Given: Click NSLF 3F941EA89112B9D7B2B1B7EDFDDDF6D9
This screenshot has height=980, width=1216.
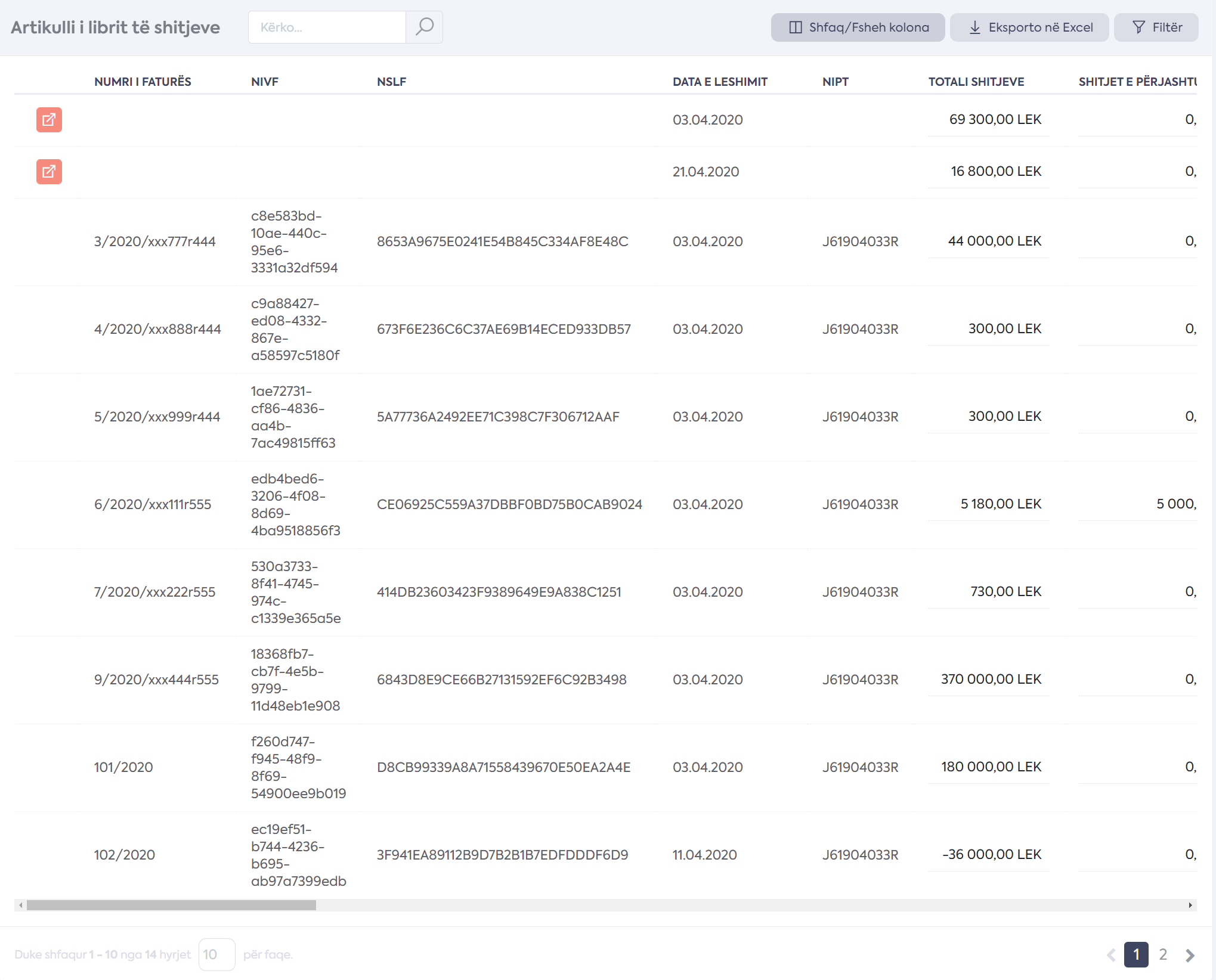Looking at the screenshot, I should pos(502,855).
